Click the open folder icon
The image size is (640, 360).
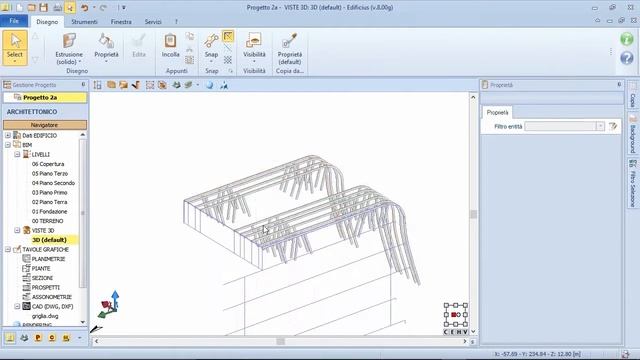(31, 7)
